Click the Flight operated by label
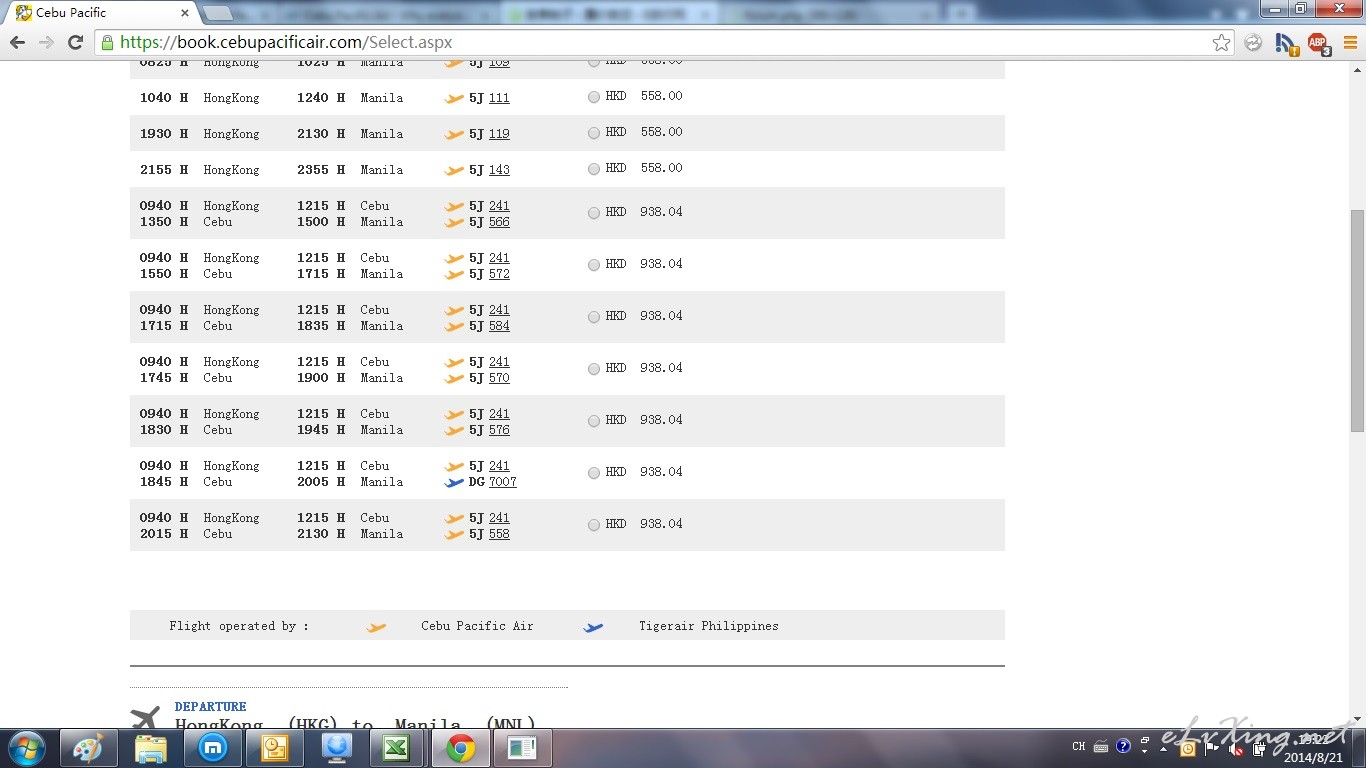This screenshot has height=768, width=1366. tap(239, 626)
